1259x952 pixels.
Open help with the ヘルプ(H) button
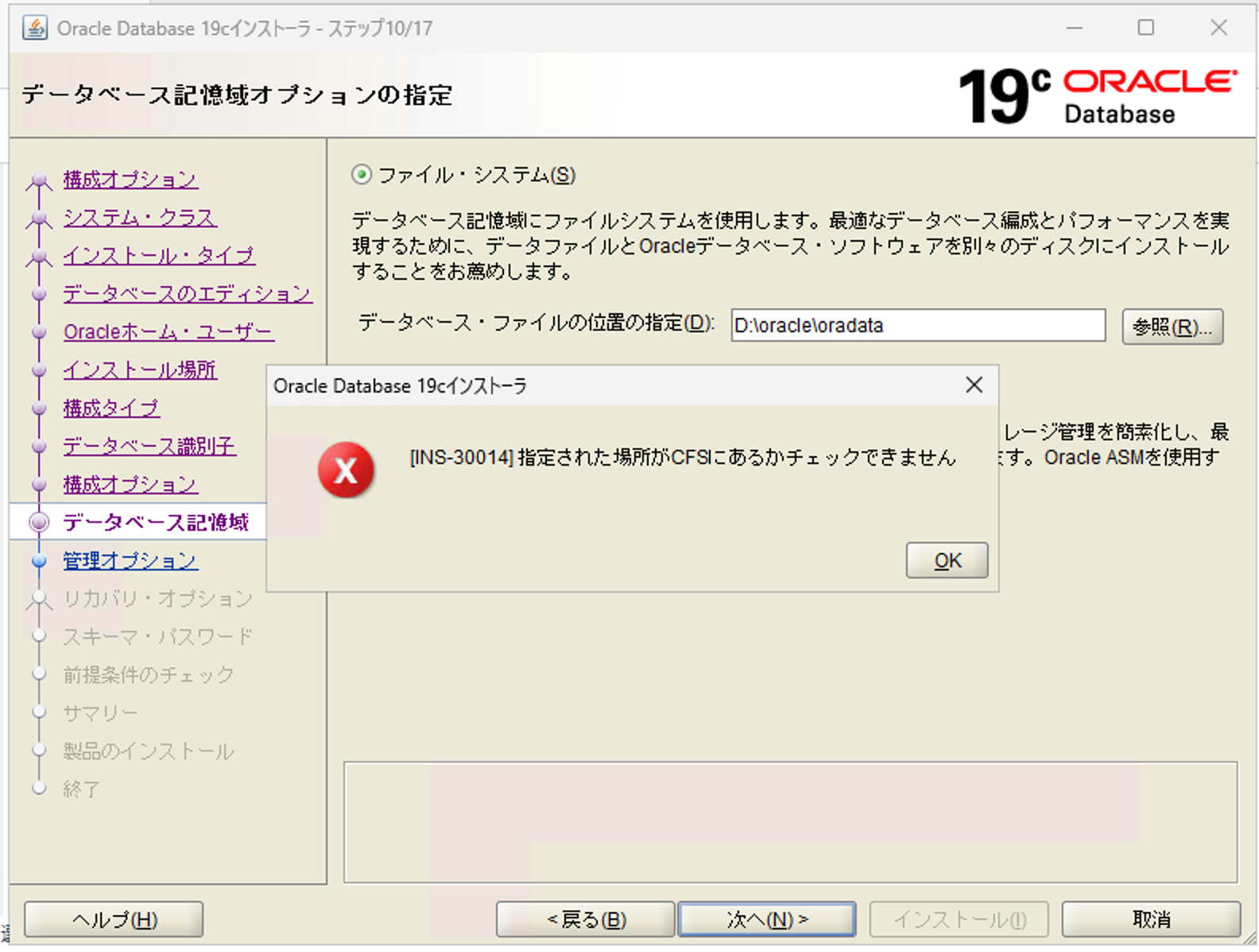(114, 919)
